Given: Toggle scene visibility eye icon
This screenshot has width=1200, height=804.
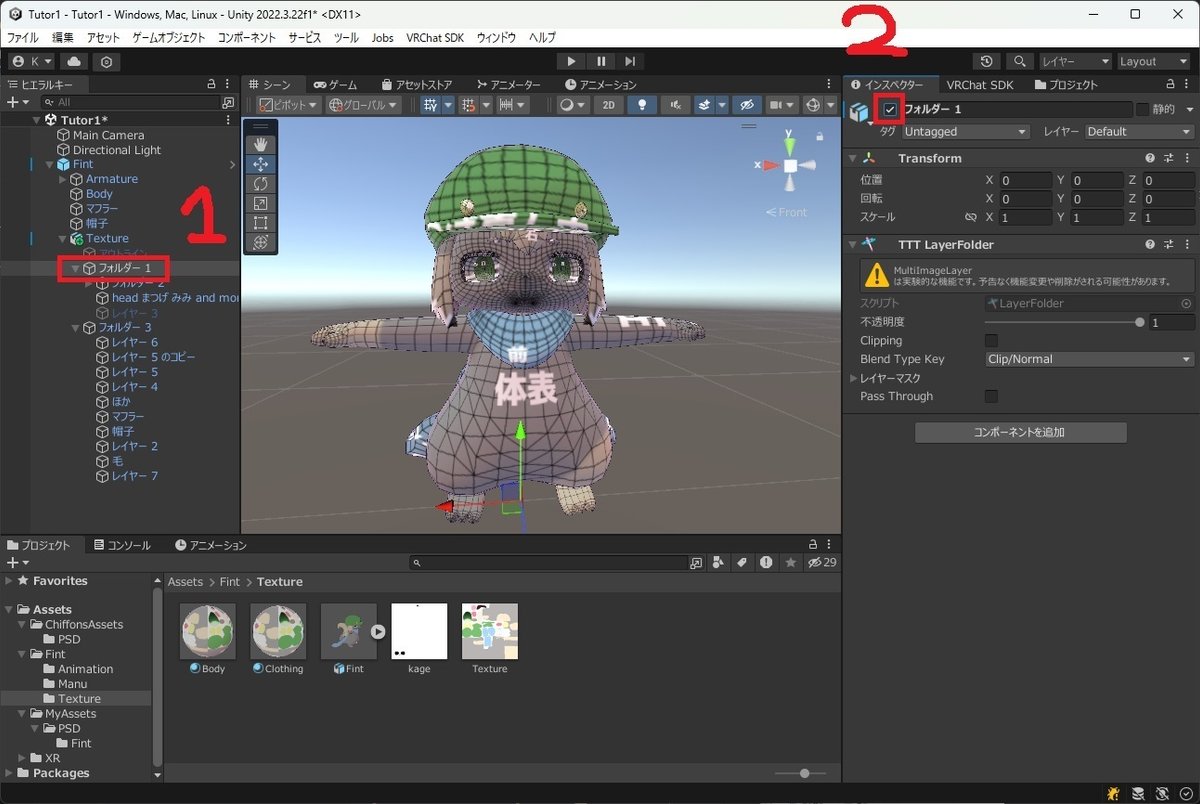Looking at the screenshot, I should click(747, 105).
